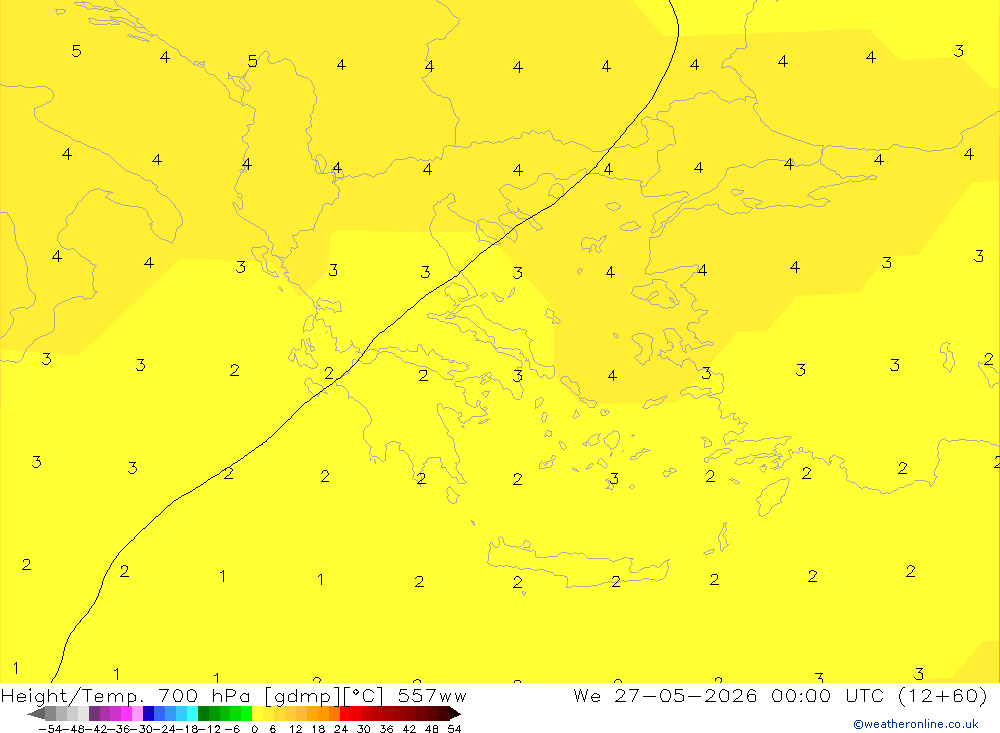Select the dark blue swatch in the color scale
The width and height of the screenshot is (1000, 733).
click(148, 713)
